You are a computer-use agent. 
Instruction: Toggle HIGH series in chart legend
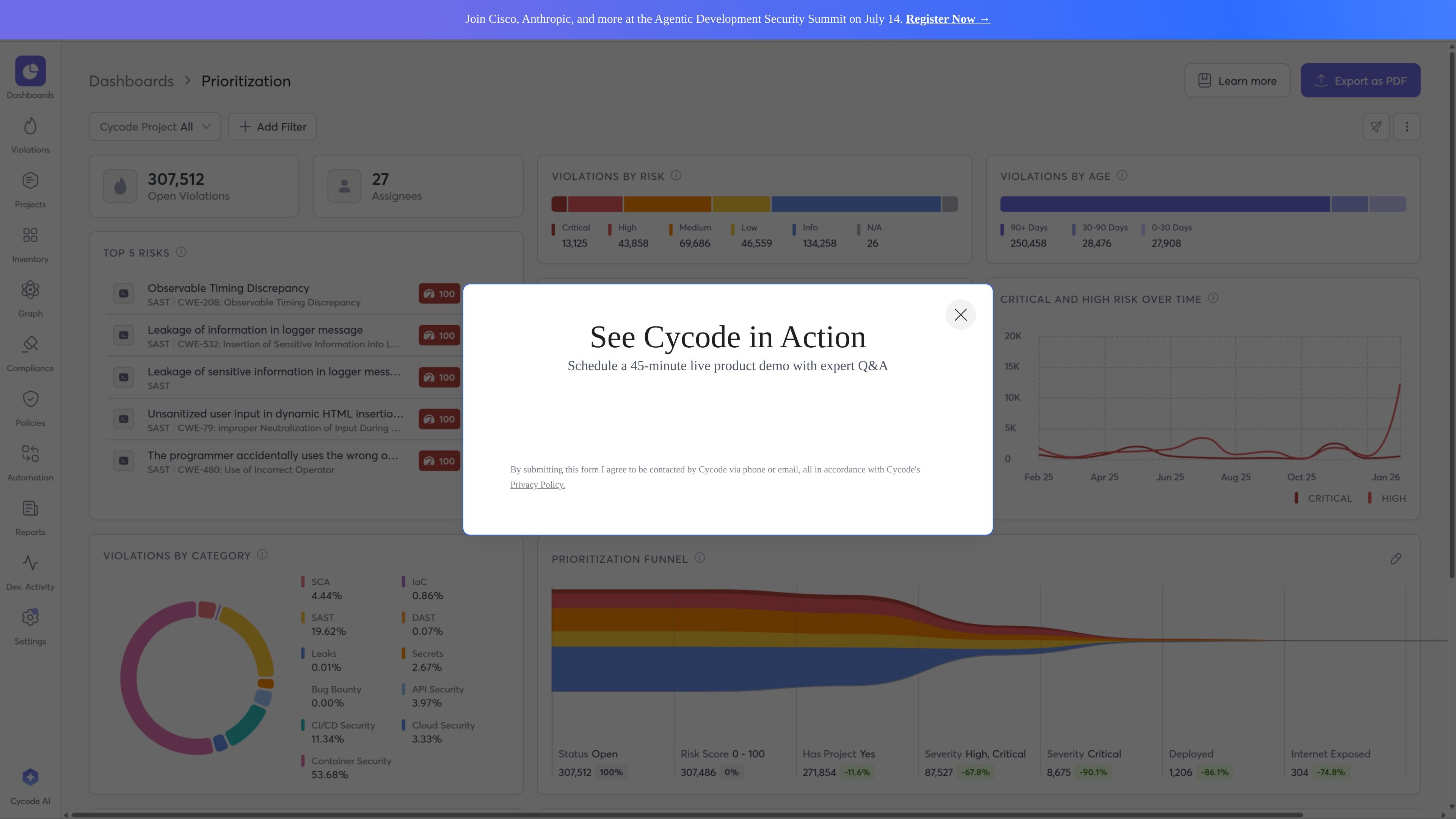point(1387,499)
